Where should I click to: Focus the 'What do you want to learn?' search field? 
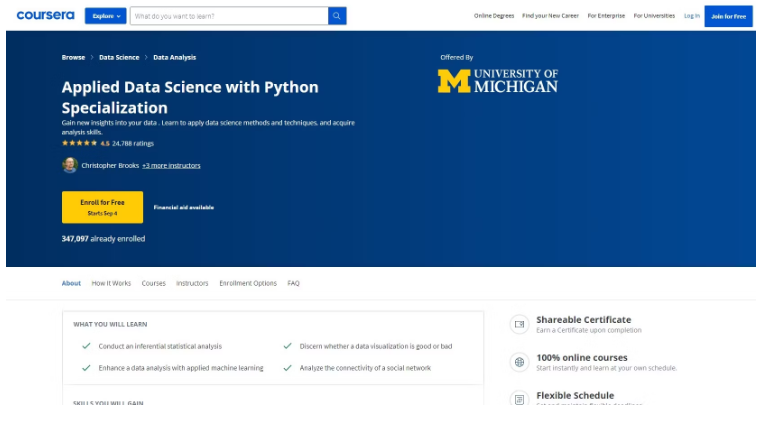[229, 16]
